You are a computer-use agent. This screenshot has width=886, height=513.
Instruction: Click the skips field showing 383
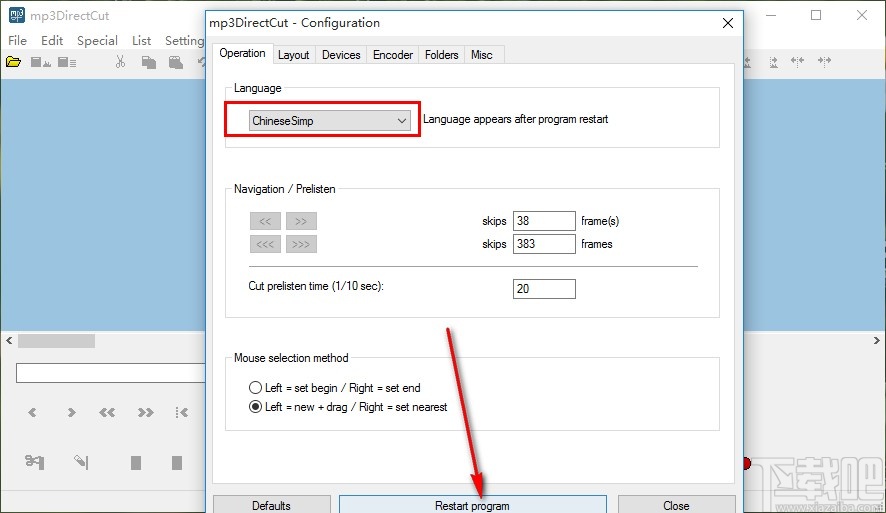[544, 244]
